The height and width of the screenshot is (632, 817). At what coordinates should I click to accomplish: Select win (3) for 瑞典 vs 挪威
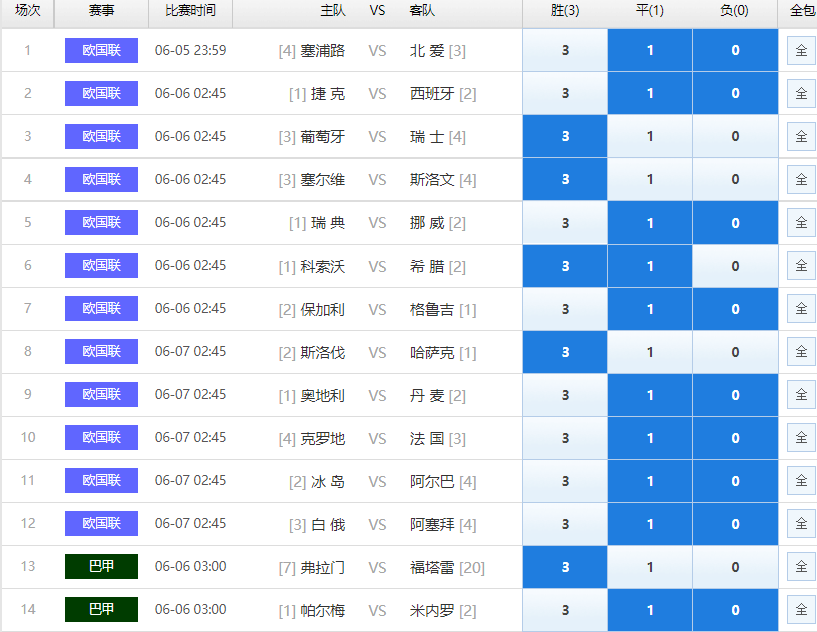point(565,222)
